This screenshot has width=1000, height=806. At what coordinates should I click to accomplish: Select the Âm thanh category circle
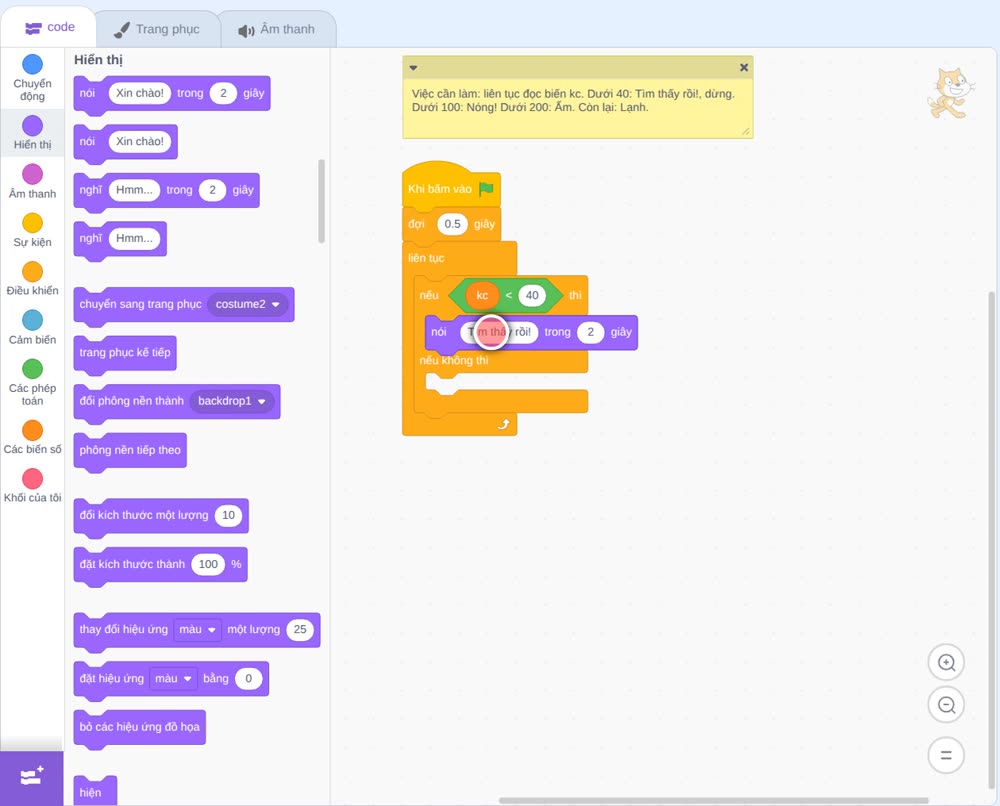33,174
